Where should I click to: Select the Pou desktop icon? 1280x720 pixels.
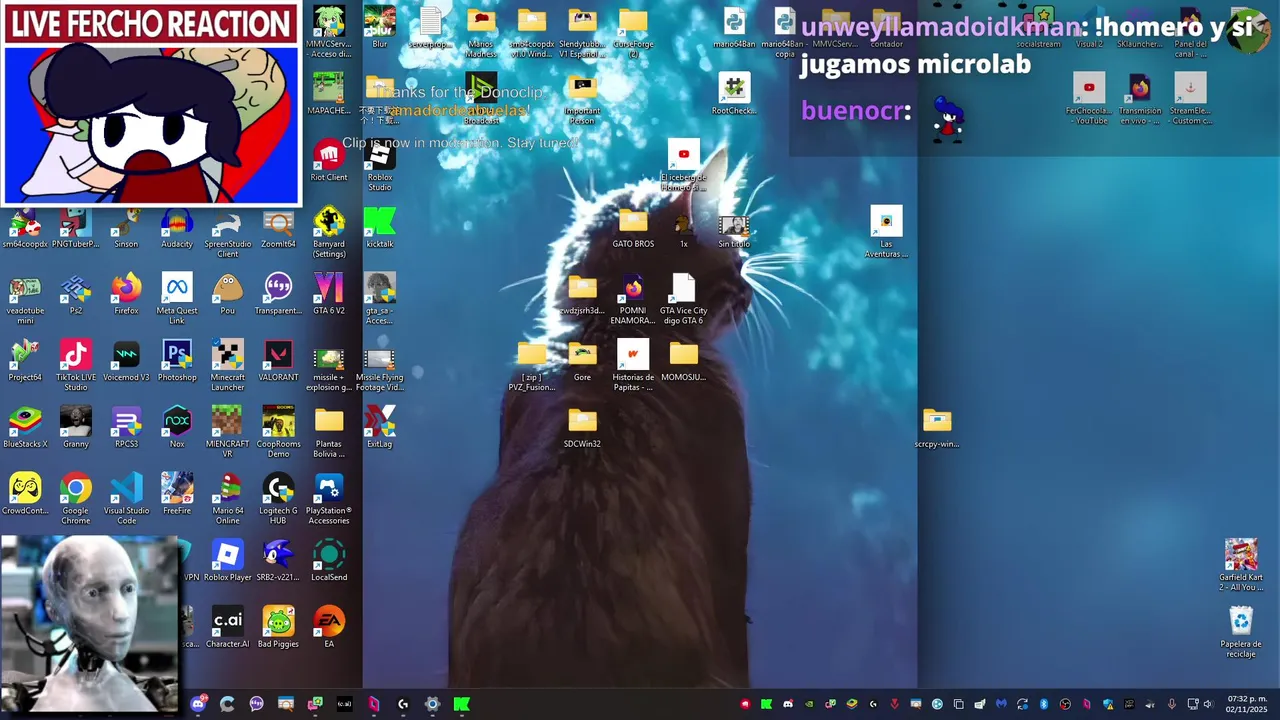[x=228, y=294]
